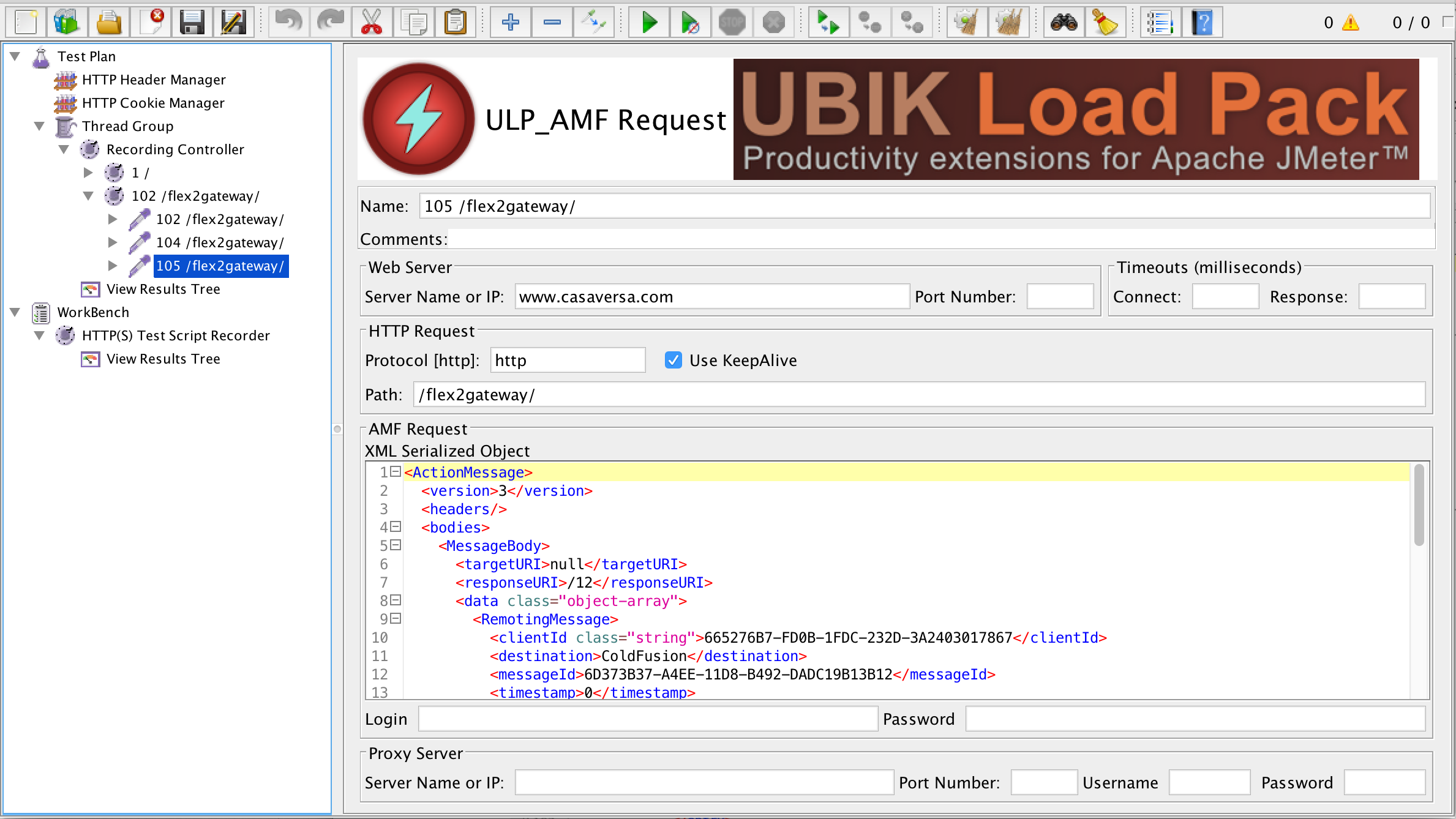This screenshot has height=819, width=1456.
Task: Collapse the bodies XML fold marker
Action: point(396,526)
